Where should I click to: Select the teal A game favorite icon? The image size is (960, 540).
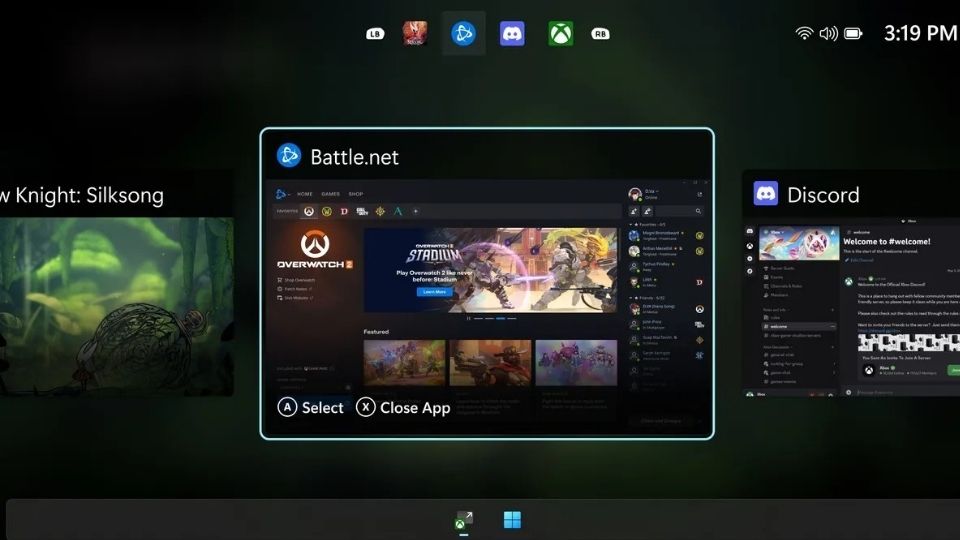coord(398,211)
